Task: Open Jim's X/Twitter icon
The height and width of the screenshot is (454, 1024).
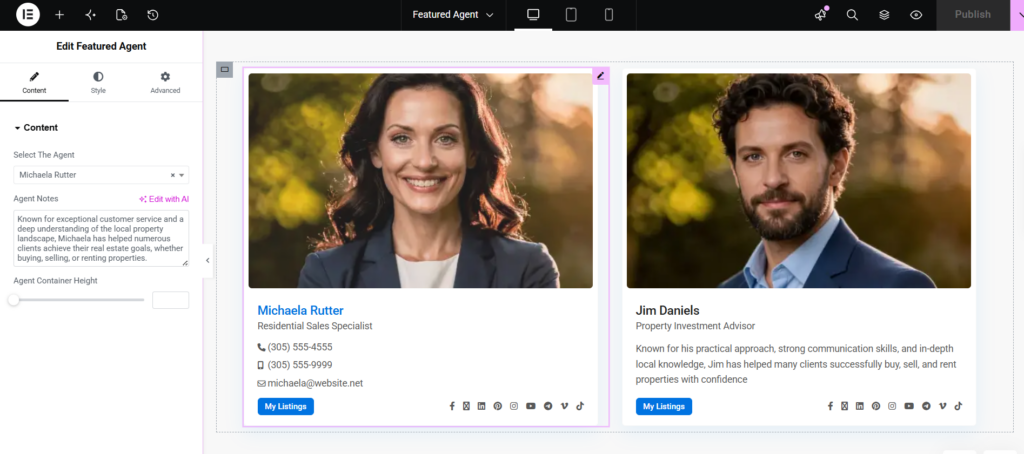Action: 844,406
